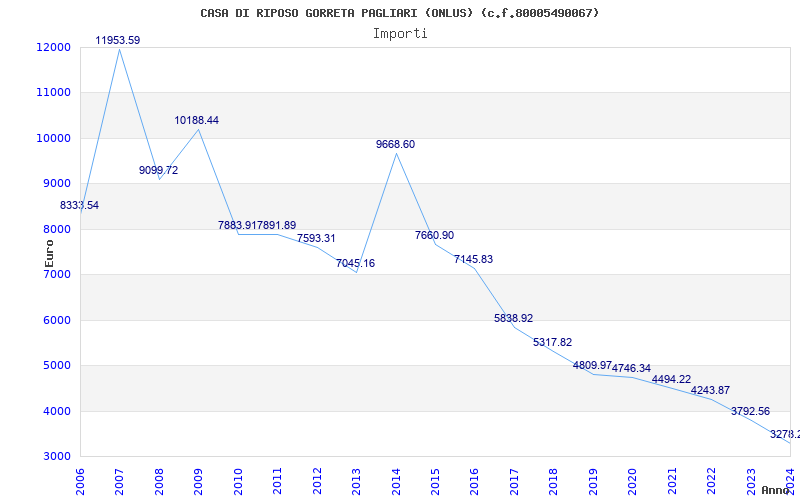Select the 7883.91 data label
Image resolution: width=800 pixels, height=500 pixels.
click(237, 226)
